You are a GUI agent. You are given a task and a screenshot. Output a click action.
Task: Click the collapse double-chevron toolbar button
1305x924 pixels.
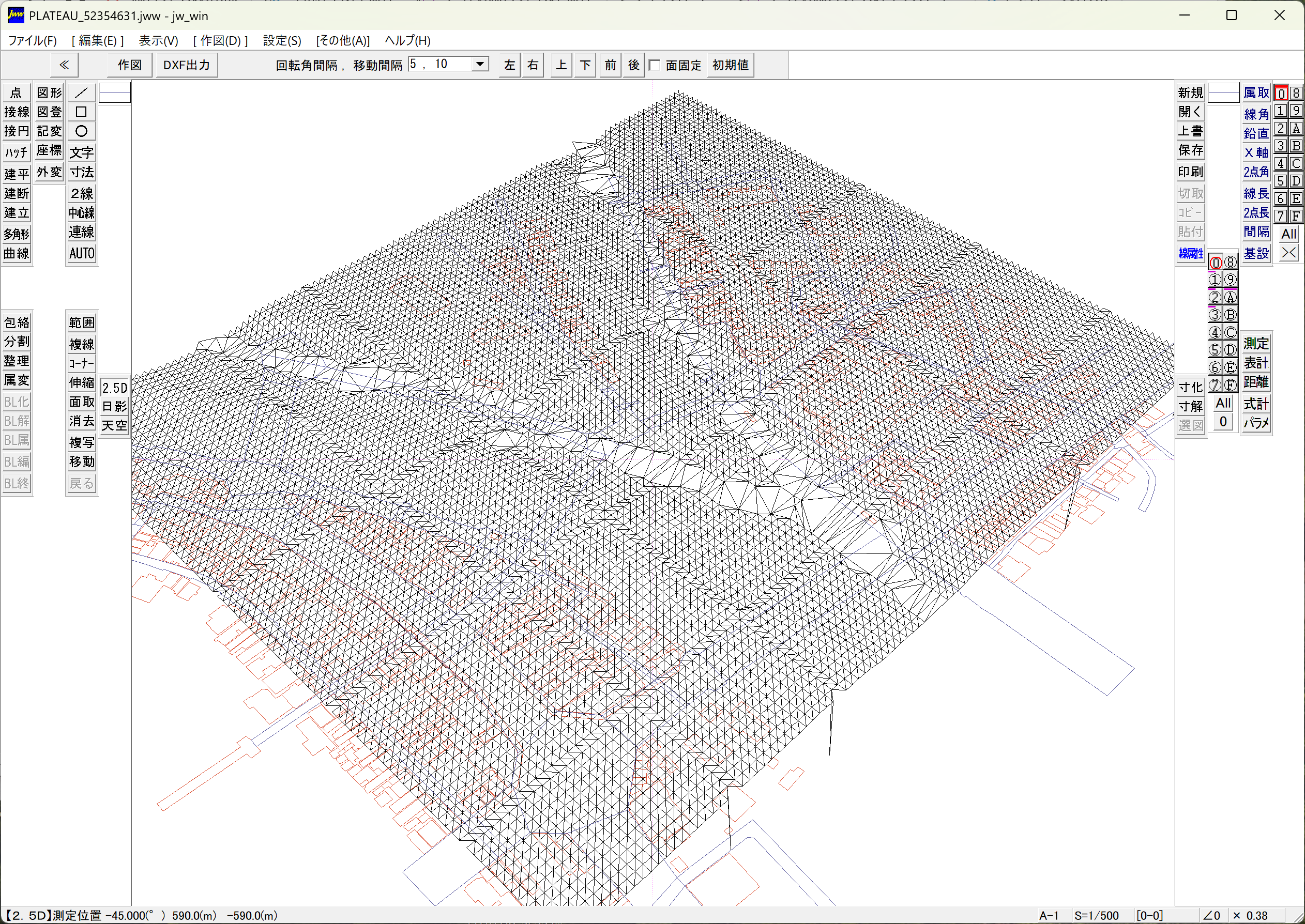(64, 65)
